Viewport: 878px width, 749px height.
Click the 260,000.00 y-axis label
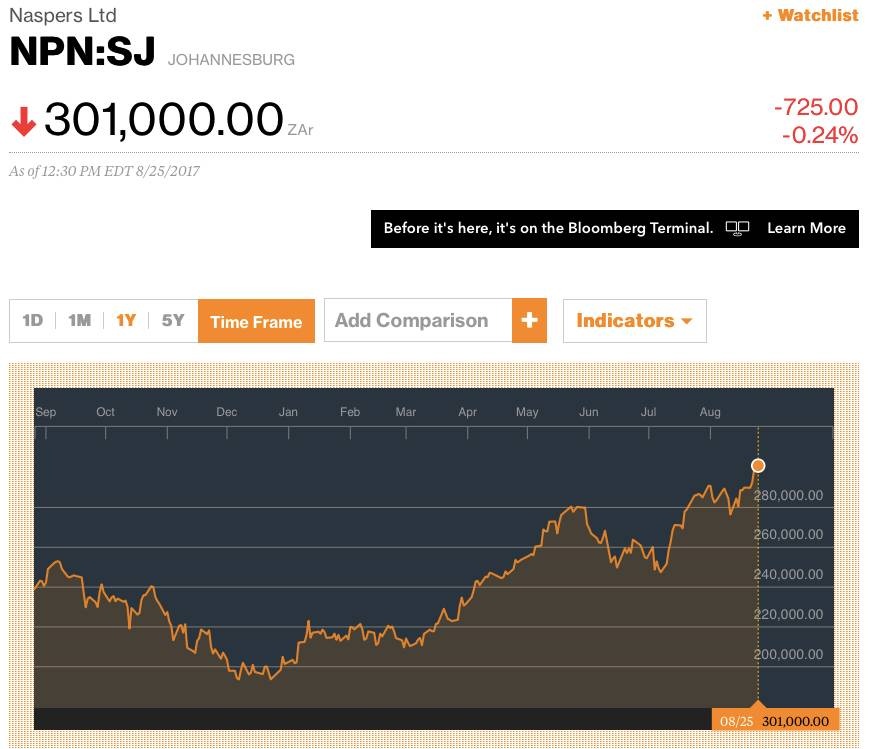tap(788, 534)
